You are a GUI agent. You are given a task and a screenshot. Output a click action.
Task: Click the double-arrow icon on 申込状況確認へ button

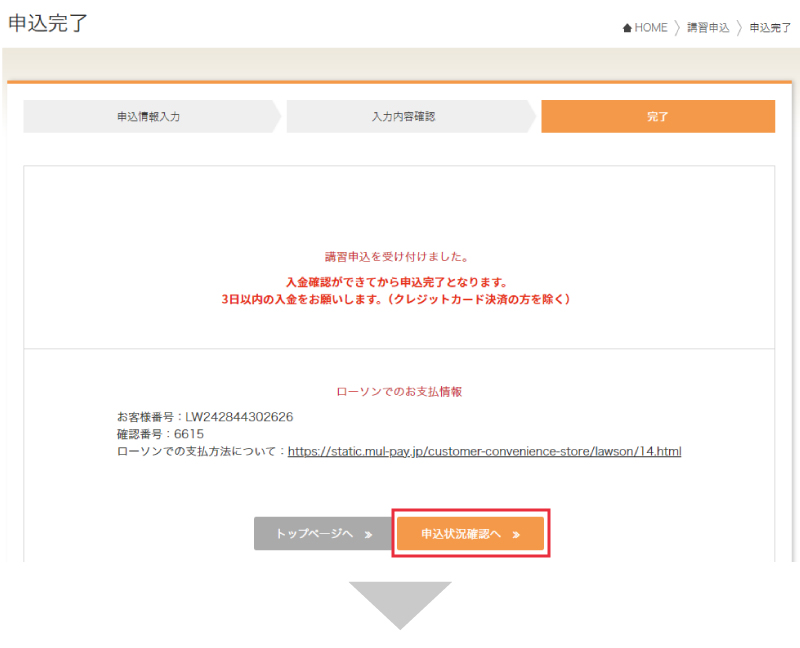[516, 534]
